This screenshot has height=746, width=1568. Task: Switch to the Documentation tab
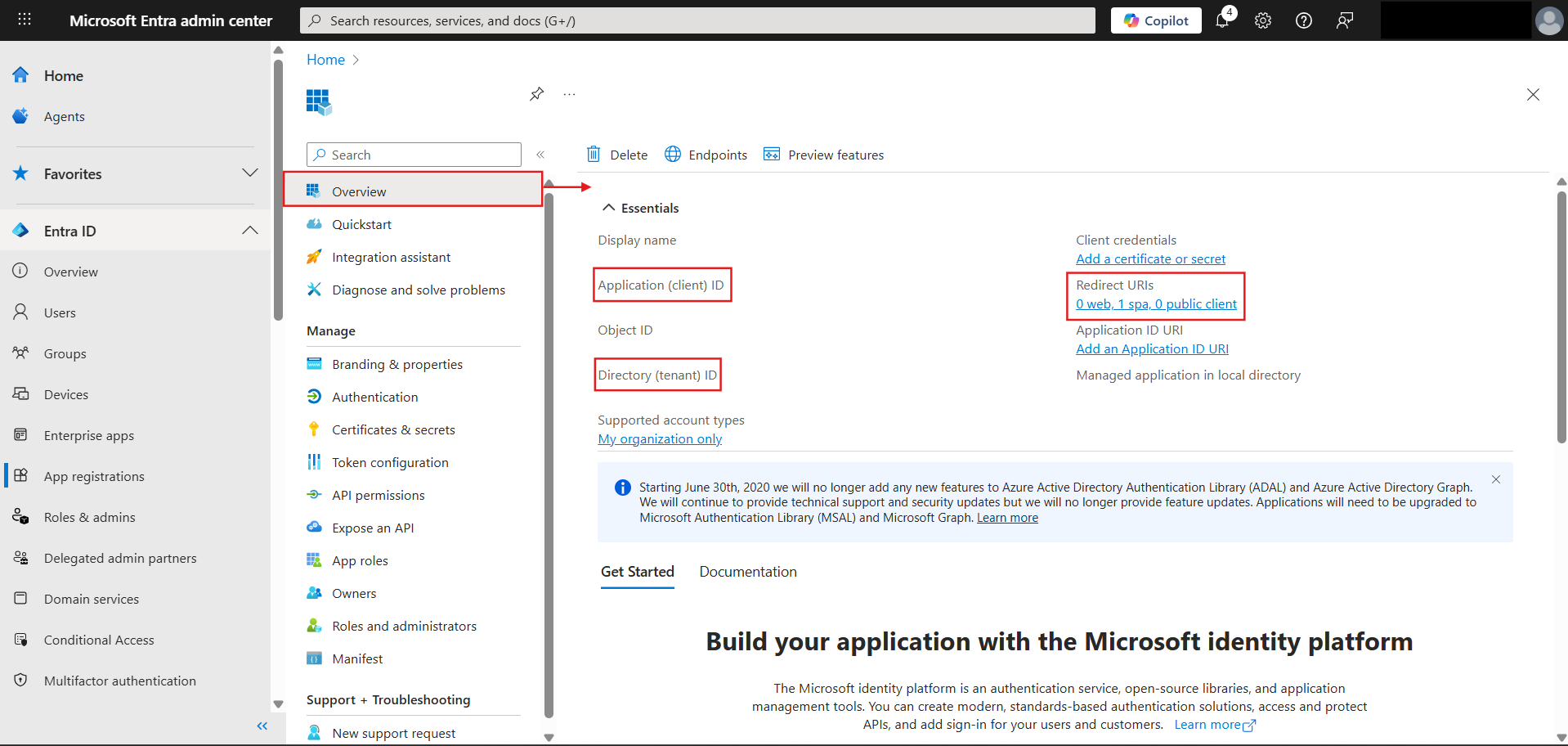(x=747, y=572)
